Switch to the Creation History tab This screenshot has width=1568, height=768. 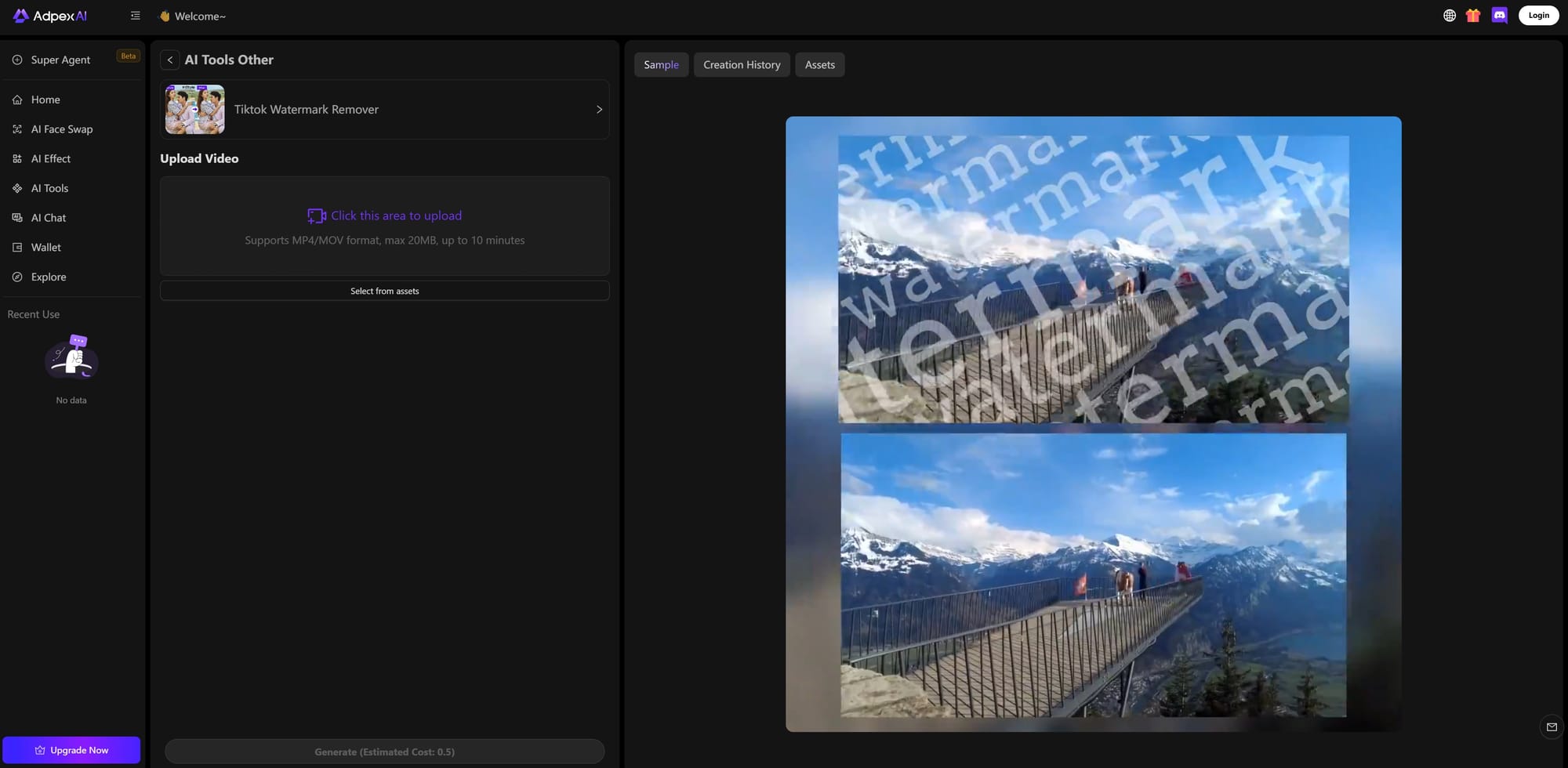pos(741,64)
